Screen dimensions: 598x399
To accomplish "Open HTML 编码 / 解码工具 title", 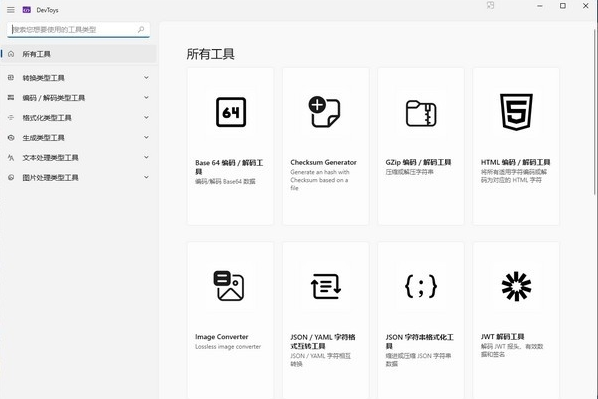I will (x=515, y=162).
